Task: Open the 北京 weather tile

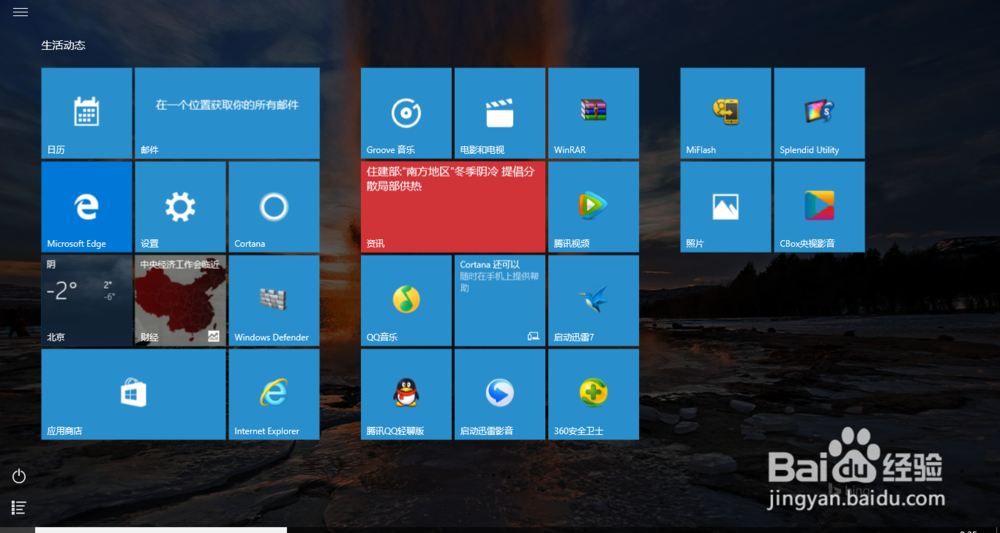Action: click(87, 300)
